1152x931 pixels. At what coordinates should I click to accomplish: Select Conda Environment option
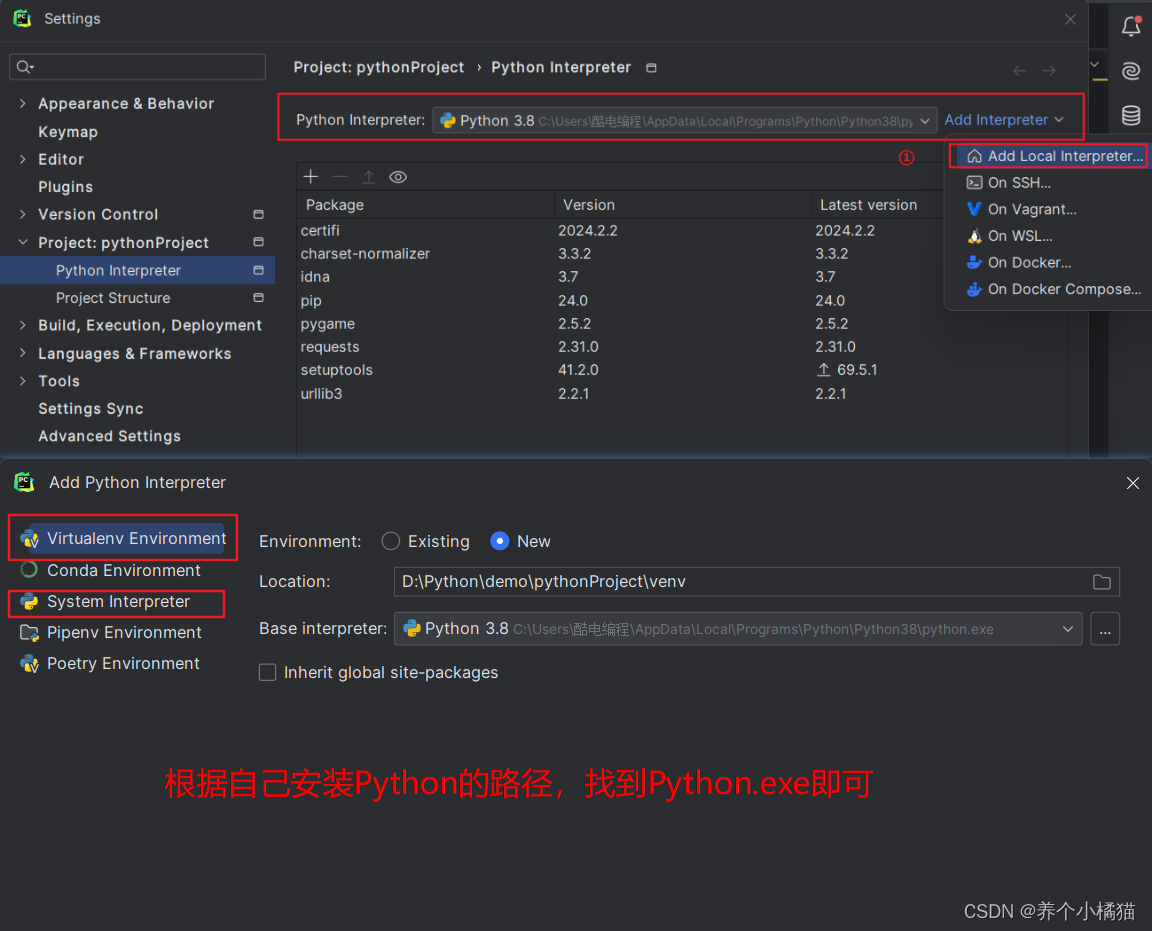(x=110, y=570)
